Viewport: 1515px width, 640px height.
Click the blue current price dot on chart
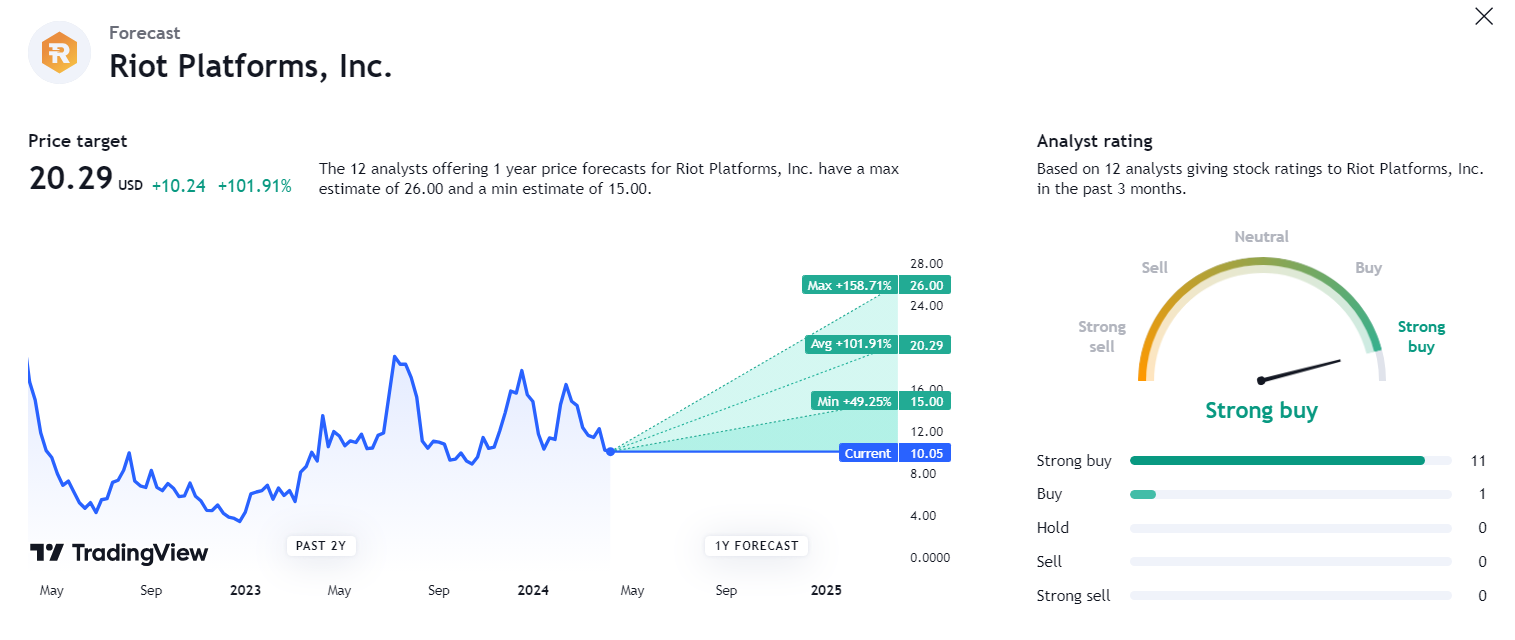611,451
